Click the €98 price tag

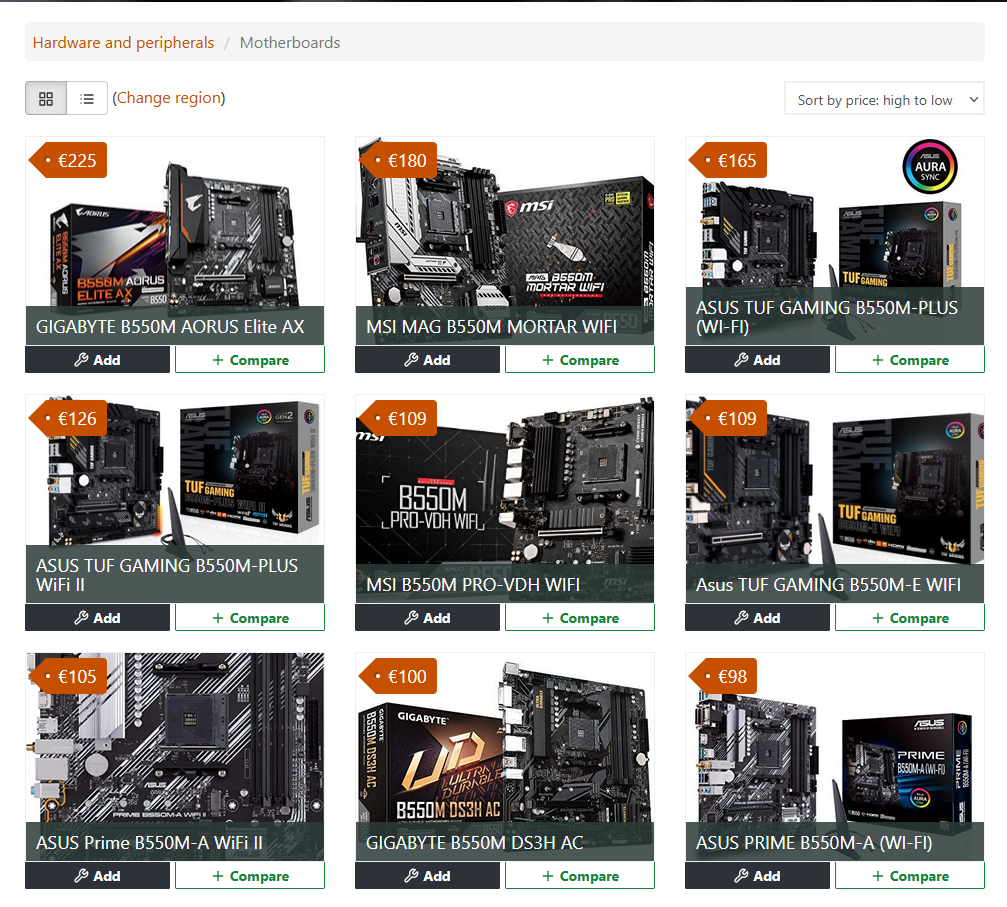tap(723, 676)
